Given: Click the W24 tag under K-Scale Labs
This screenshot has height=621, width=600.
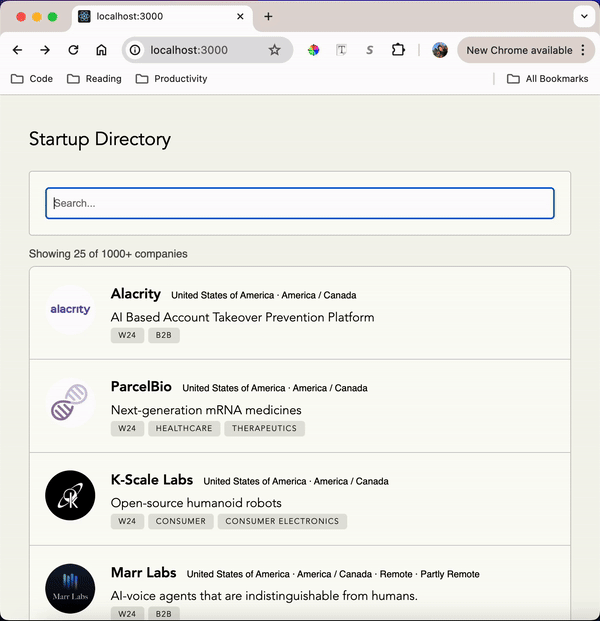Looking at the screenshot, I should click(127, 521).
